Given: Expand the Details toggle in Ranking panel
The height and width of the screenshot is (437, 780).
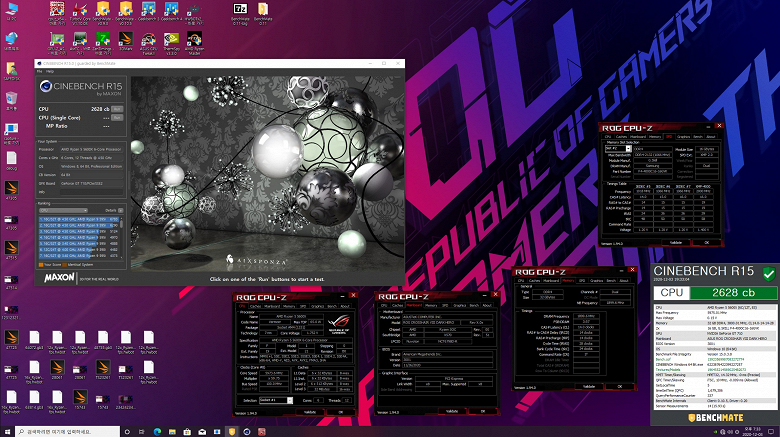Looking at the screenshot, I should pyautogui.click(x=120, y=211).
